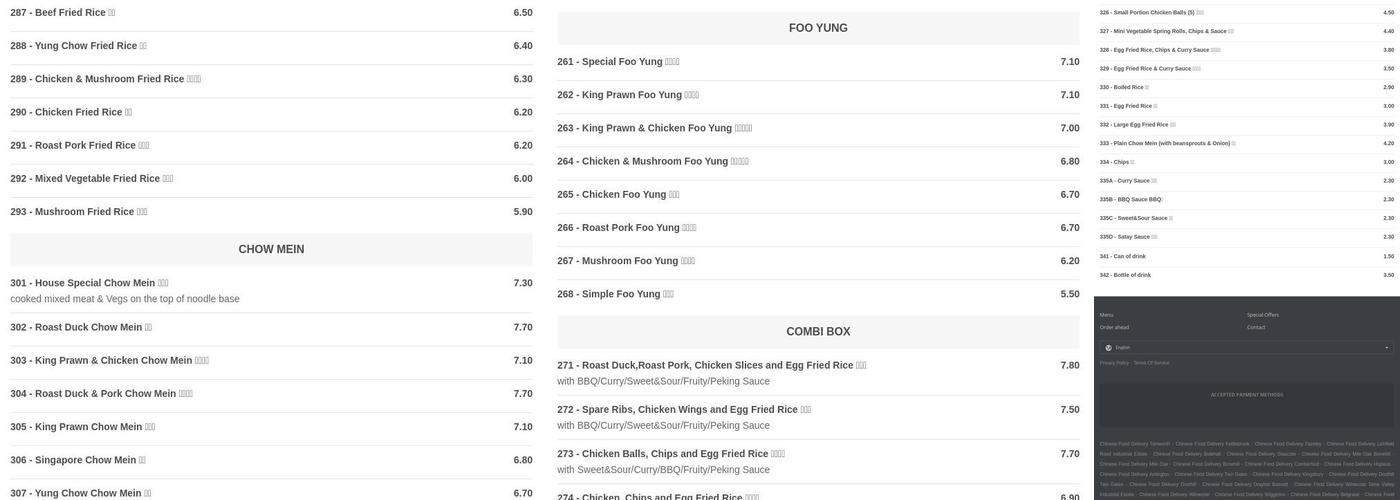The height and width of the screenshot is (500, 1400).
Task: Click the globe icon beside English
Action: [x=1108, y=348]
